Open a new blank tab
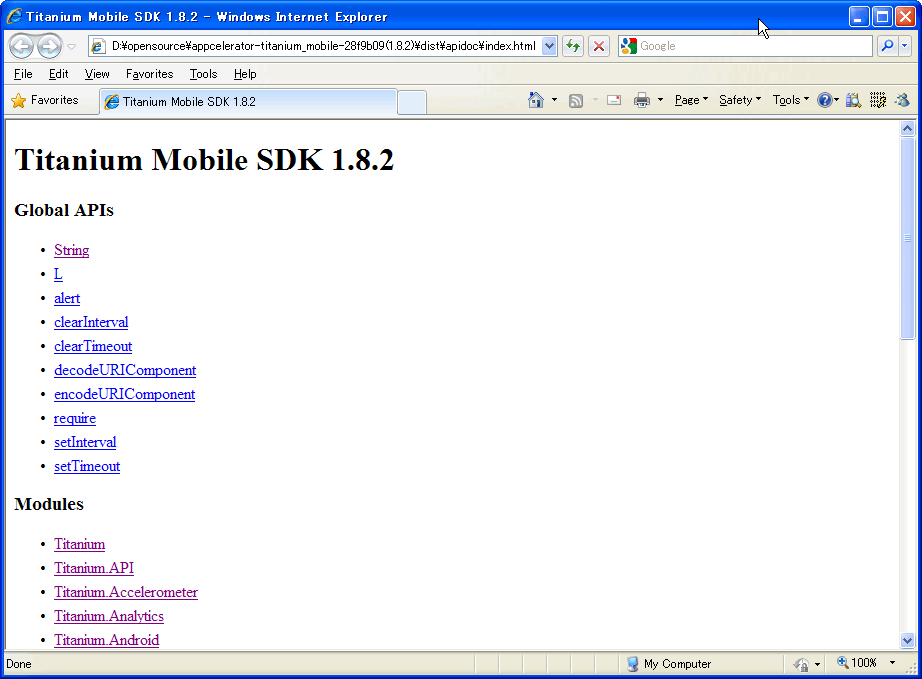This screenshot has width=922, height=679. coord(412,102)
